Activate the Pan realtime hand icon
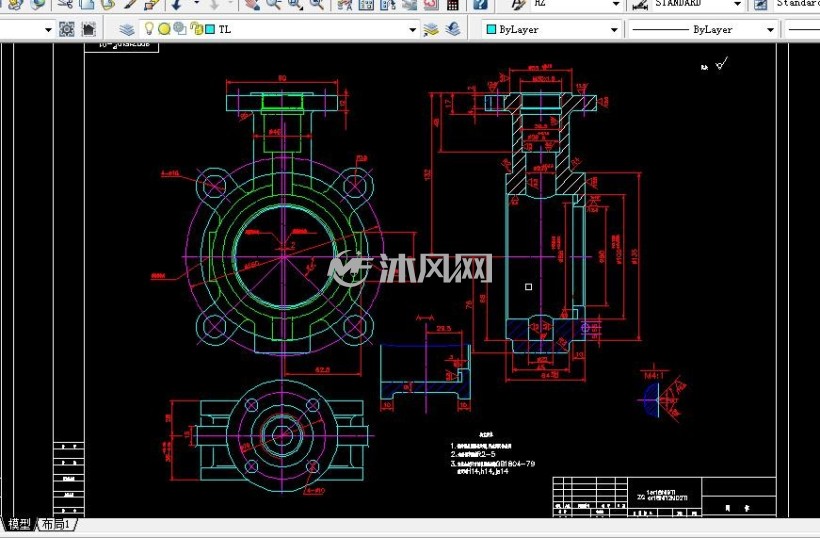The width and height of the screenshot is (820, 538). [253, 4]
